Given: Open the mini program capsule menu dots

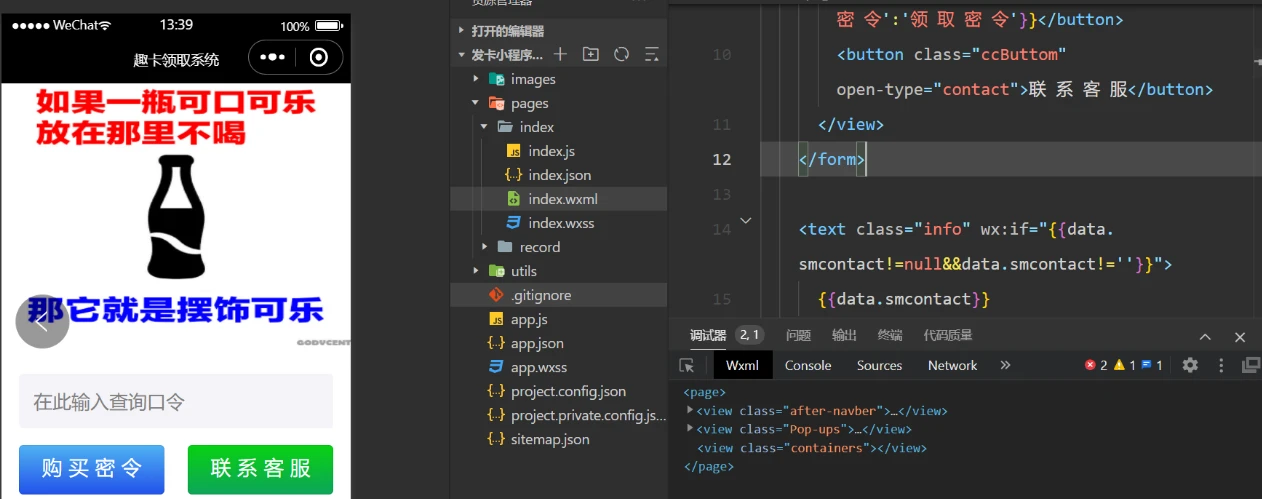Looking at the screenshot, I should point(273,58).
